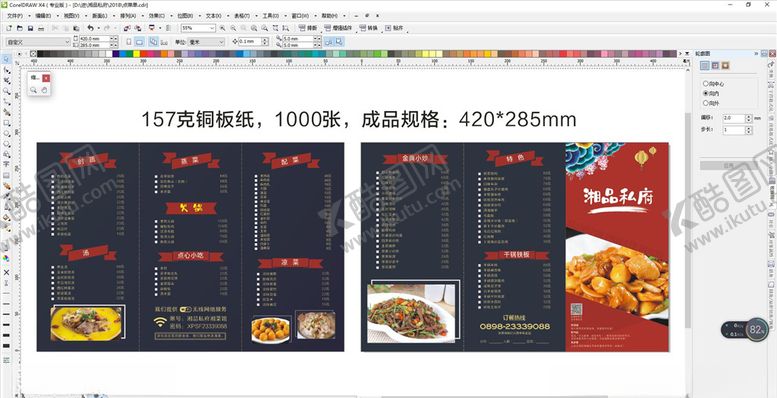Select the '向外' (outside) radio button
Viewport: 777px width, 398px height.
tap(705, 103)
